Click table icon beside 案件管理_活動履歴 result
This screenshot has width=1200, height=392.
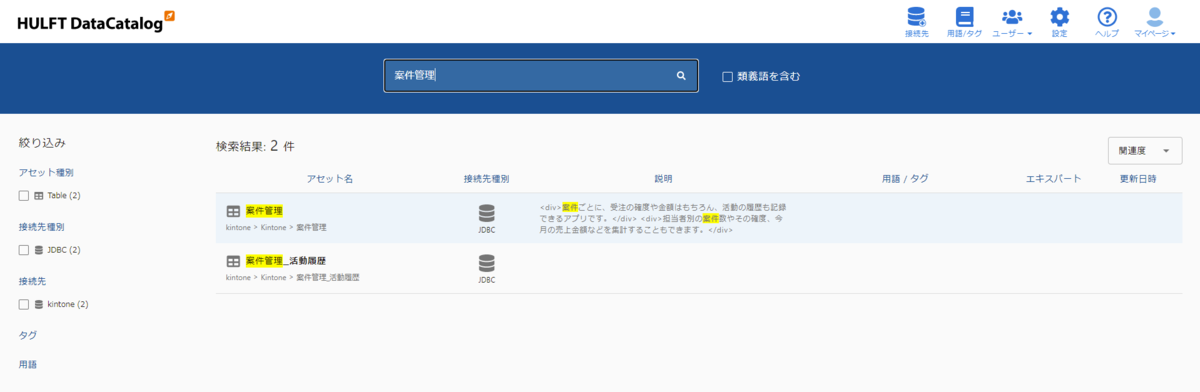tap(233, 261)
